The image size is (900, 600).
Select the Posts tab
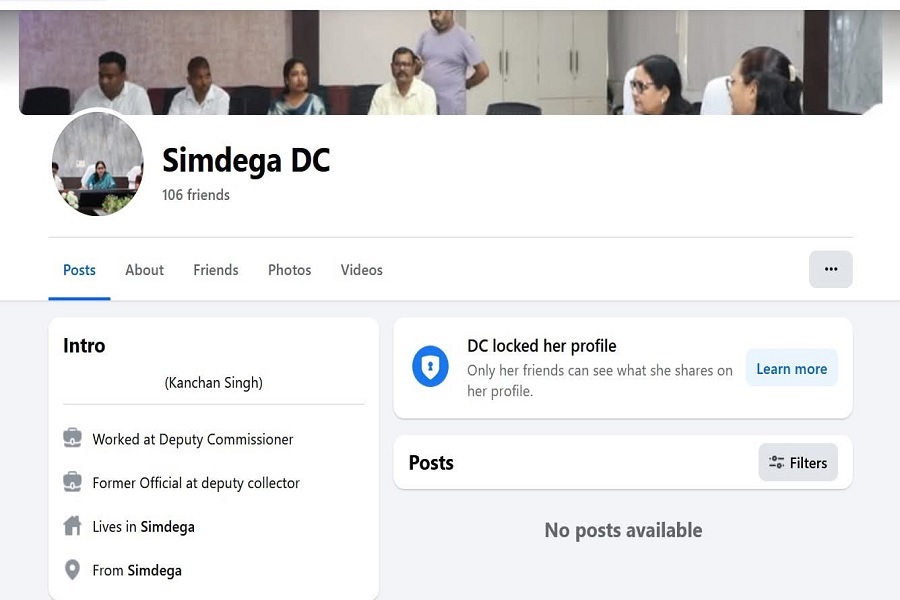(x=79, y=270)
